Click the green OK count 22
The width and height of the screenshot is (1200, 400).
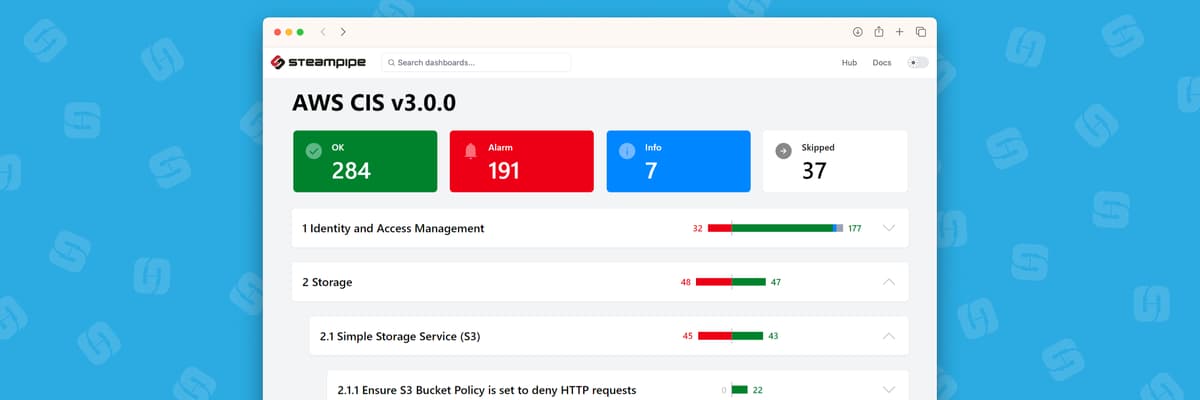(x=758, y=390)
